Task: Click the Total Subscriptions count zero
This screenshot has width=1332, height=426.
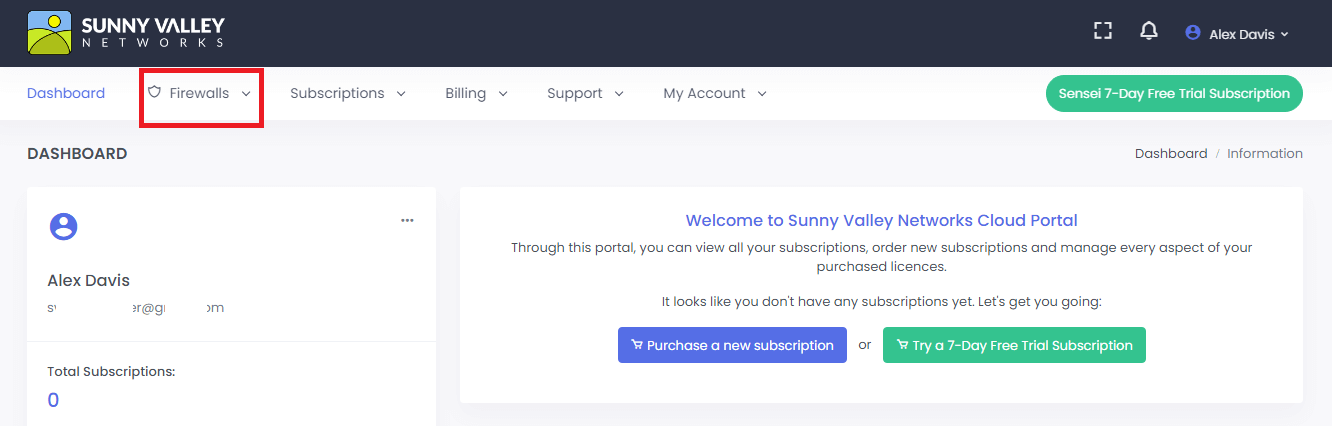Action: pos(53,400)
